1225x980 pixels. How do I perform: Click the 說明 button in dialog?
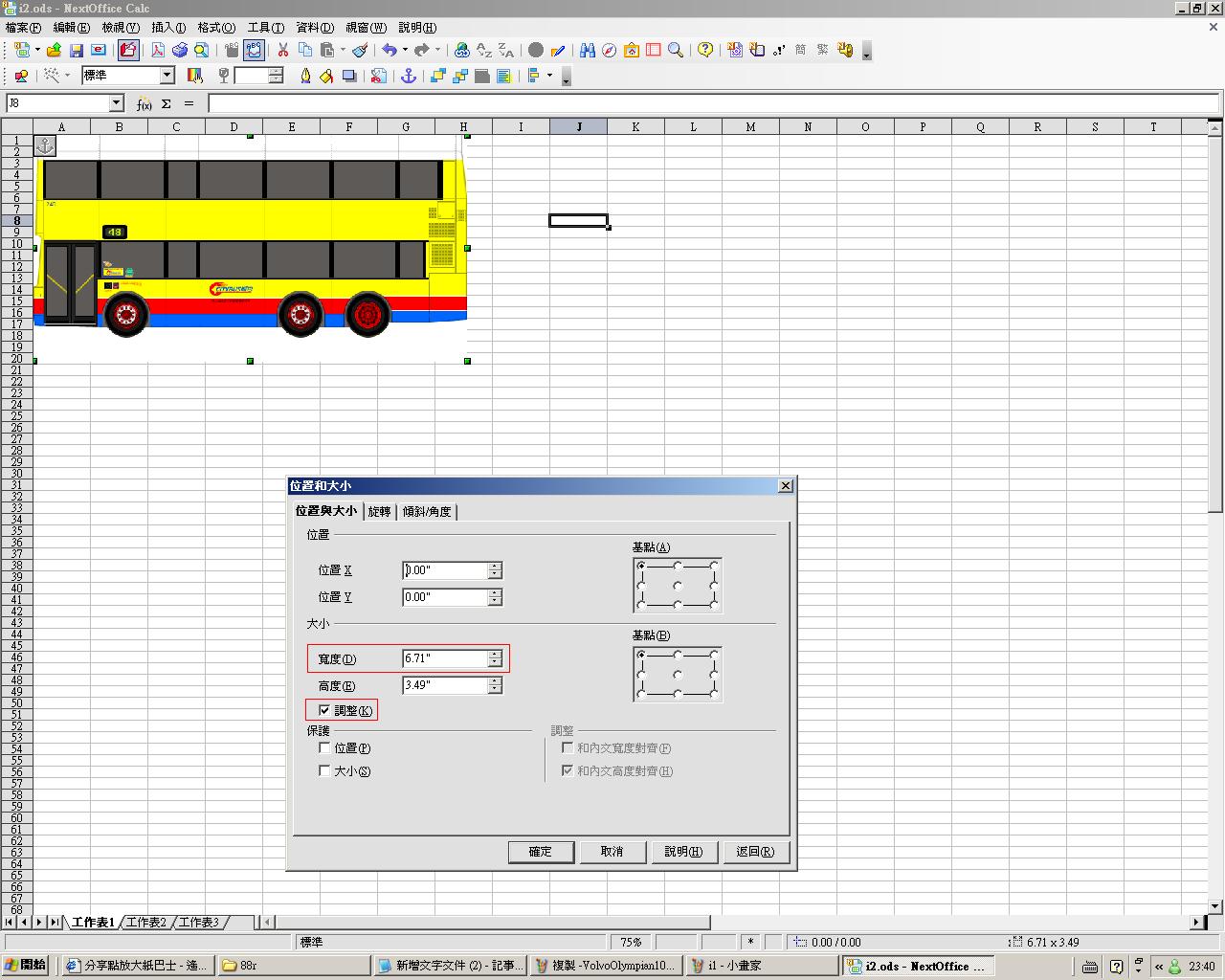coord(684,852)
